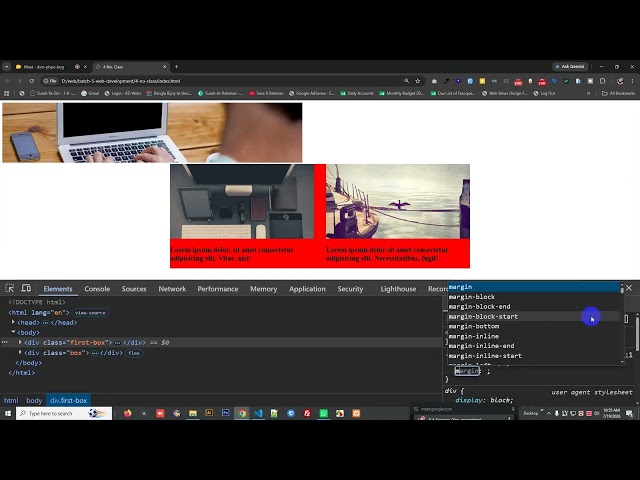This screenshot has width=640, height=480.
Task: Choose margin-inline suggestion
Action: pyautogui.click(x=533, y=336)
